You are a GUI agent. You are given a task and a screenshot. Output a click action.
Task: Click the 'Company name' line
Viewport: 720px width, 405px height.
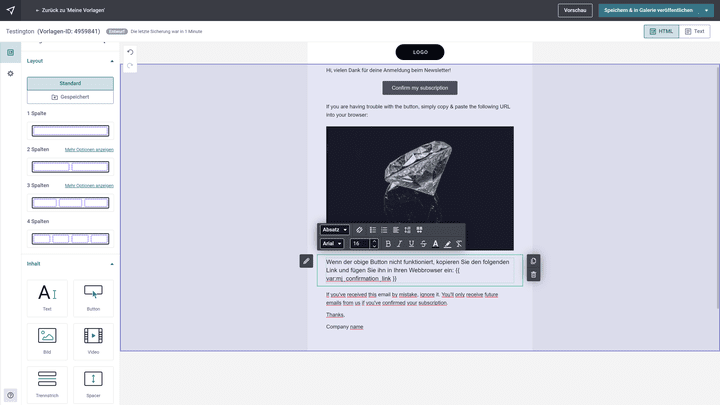344,326
